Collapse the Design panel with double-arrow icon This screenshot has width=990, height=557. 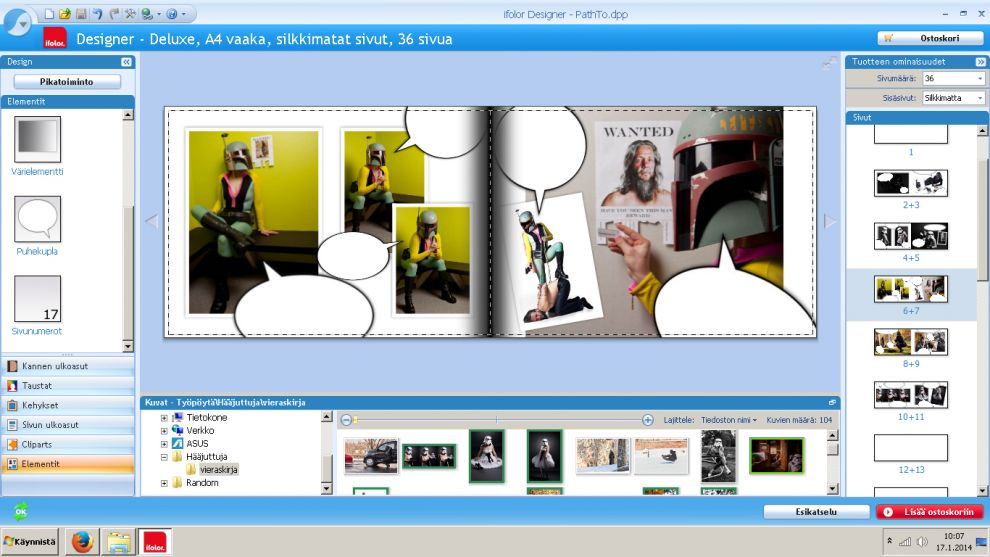tap(127, 62)
